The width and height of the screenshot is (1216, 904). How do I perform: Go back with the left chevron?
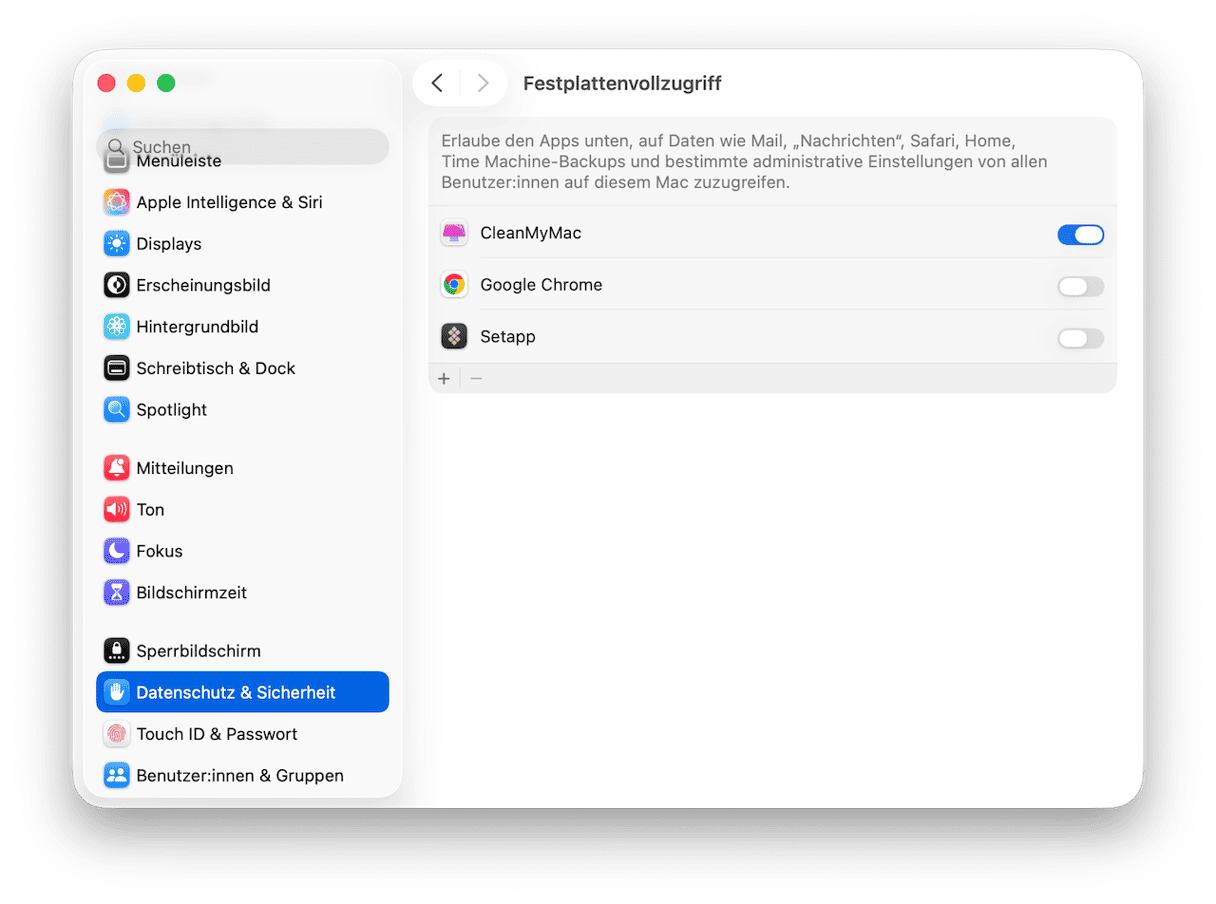[x=437, y=83]
